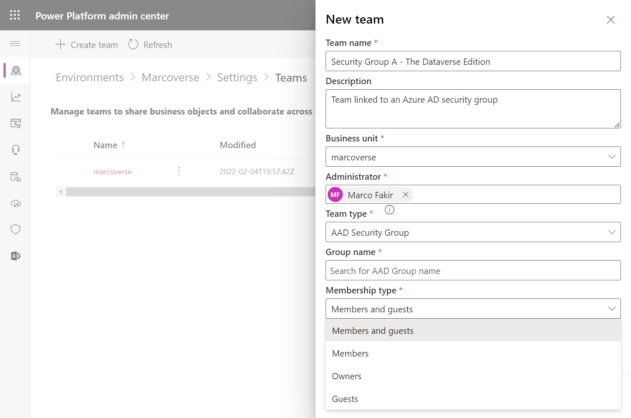
Task: Click the Create team button
Action: click(x=87, y=45)
